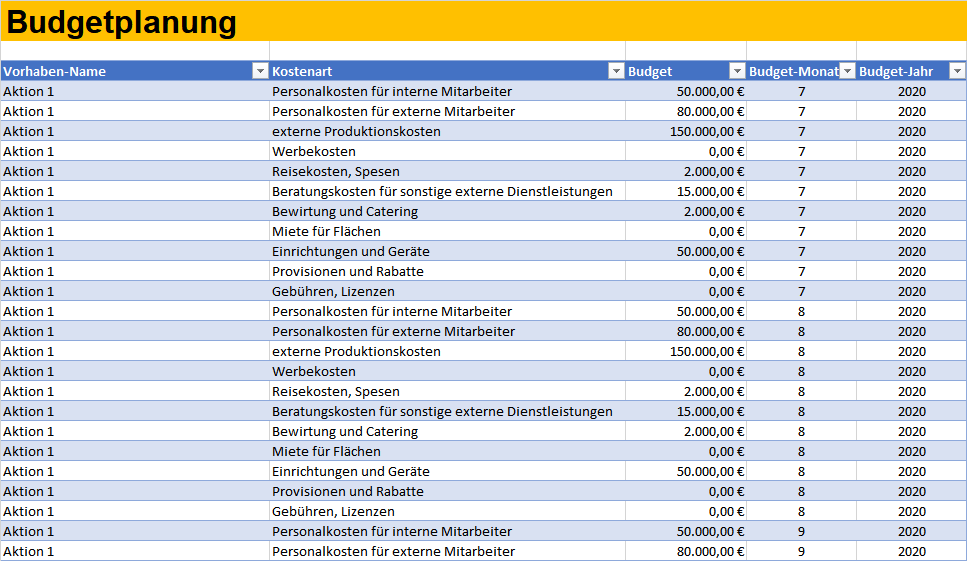
Task: Select the 80.000,00 € budget in month 9
Action: (x=686, y=552)
